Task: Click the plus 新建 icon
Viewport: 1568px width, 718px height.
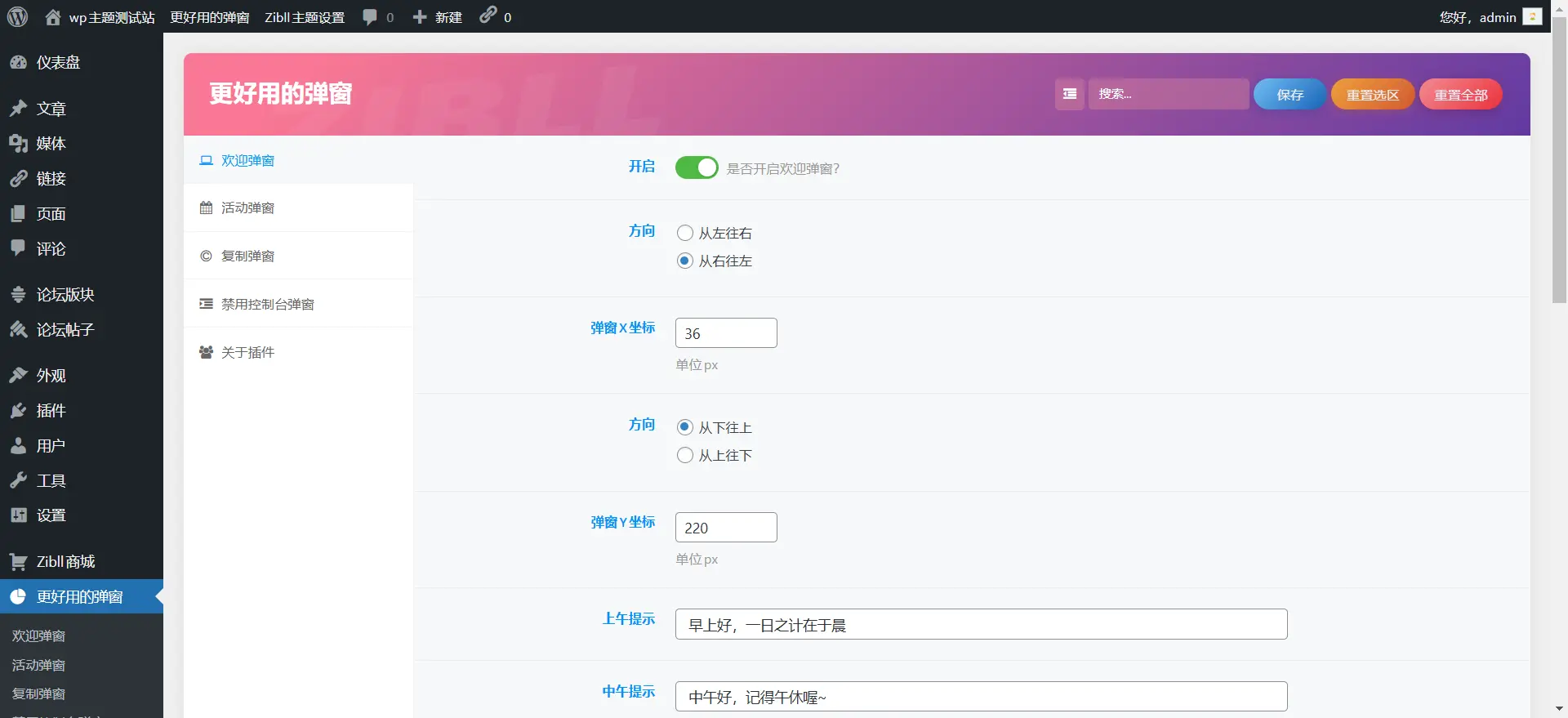Action: (x=420, y=17)
